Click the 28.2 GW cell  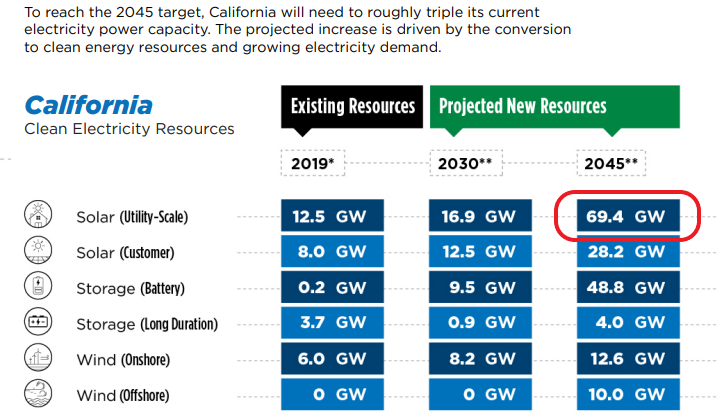point(628,251)
